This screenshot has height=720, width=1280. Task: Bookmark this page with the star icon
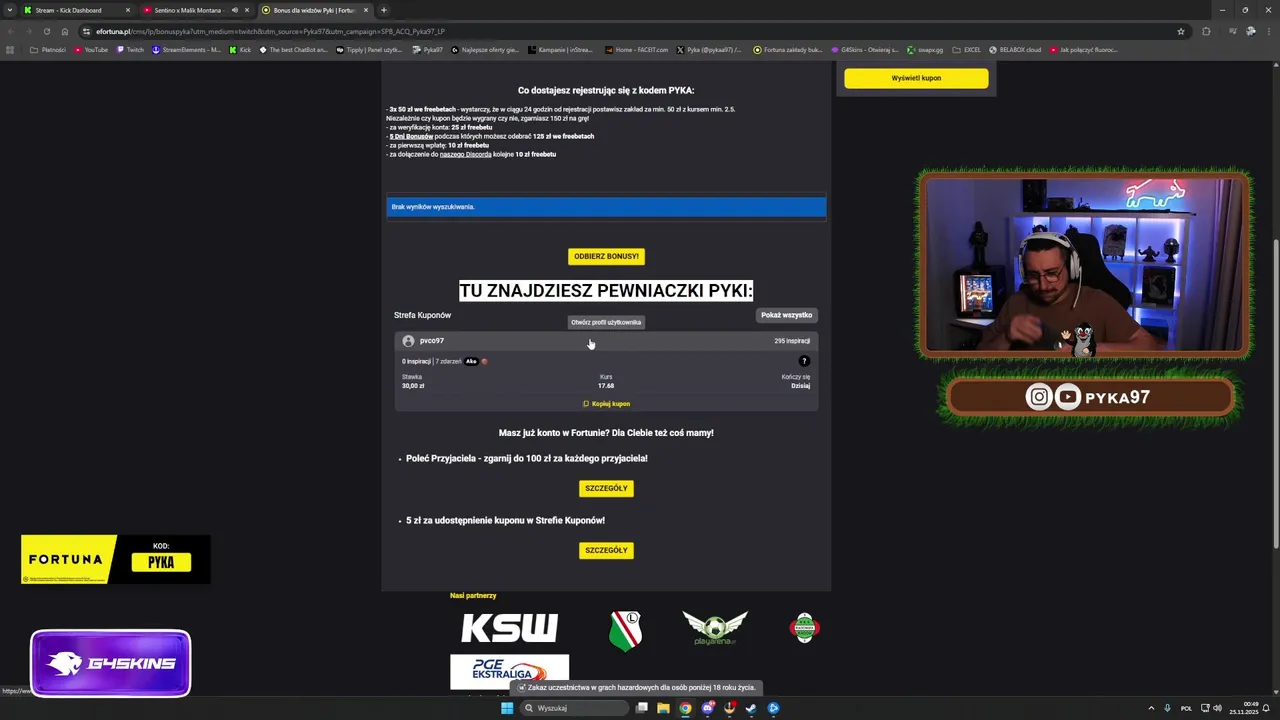pyautogui.click(x=1180, y=31)
